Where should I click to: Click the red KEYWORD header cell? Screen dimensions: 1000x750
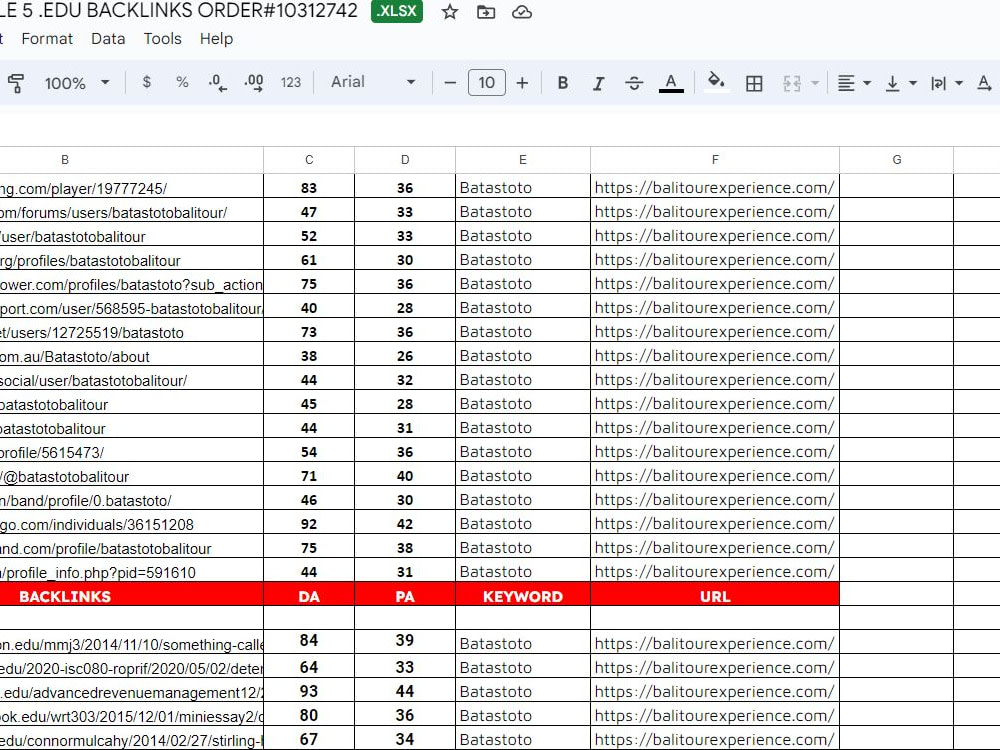[x=523, y=596]
